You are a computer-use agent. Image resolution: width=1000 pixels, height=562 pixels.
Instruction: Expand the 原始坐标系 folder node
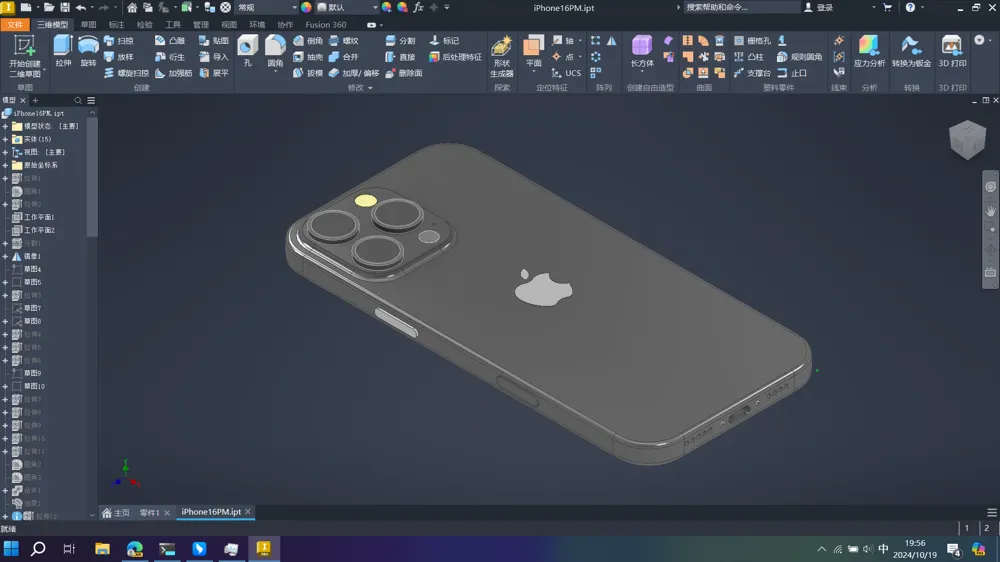click(x=5, y=165)
